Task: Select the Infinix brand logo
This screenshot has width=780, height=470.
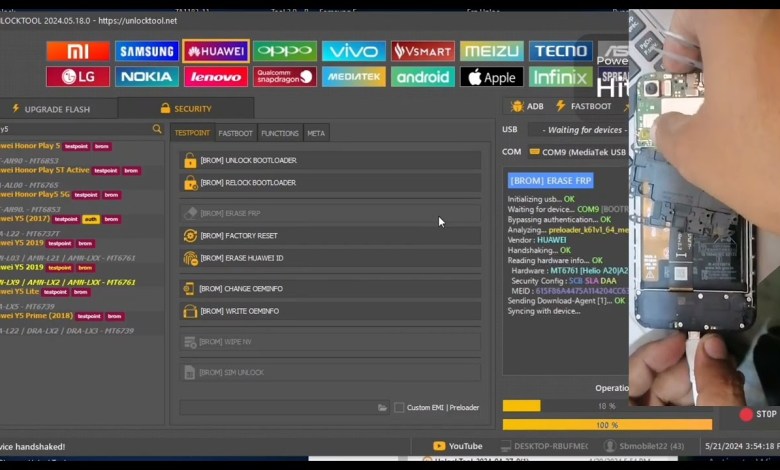Action: (561, 77)
